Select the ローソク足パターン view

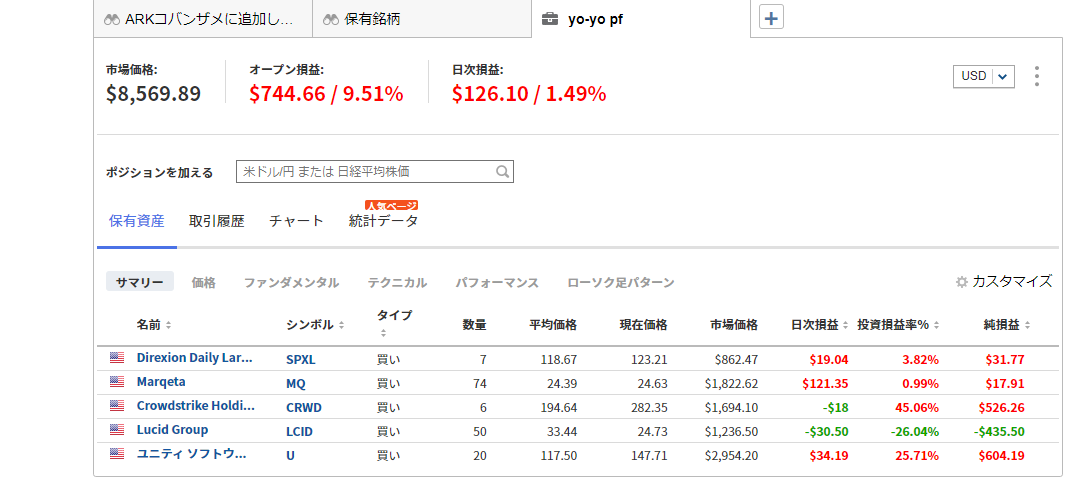620,283
